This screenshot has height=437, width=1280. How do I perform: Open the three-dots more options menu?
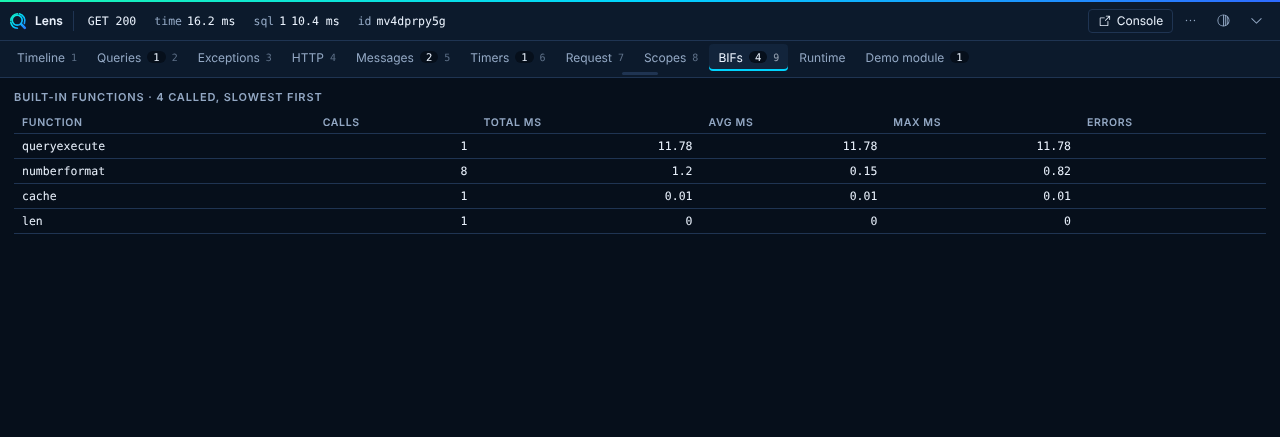pos(1190,21)
